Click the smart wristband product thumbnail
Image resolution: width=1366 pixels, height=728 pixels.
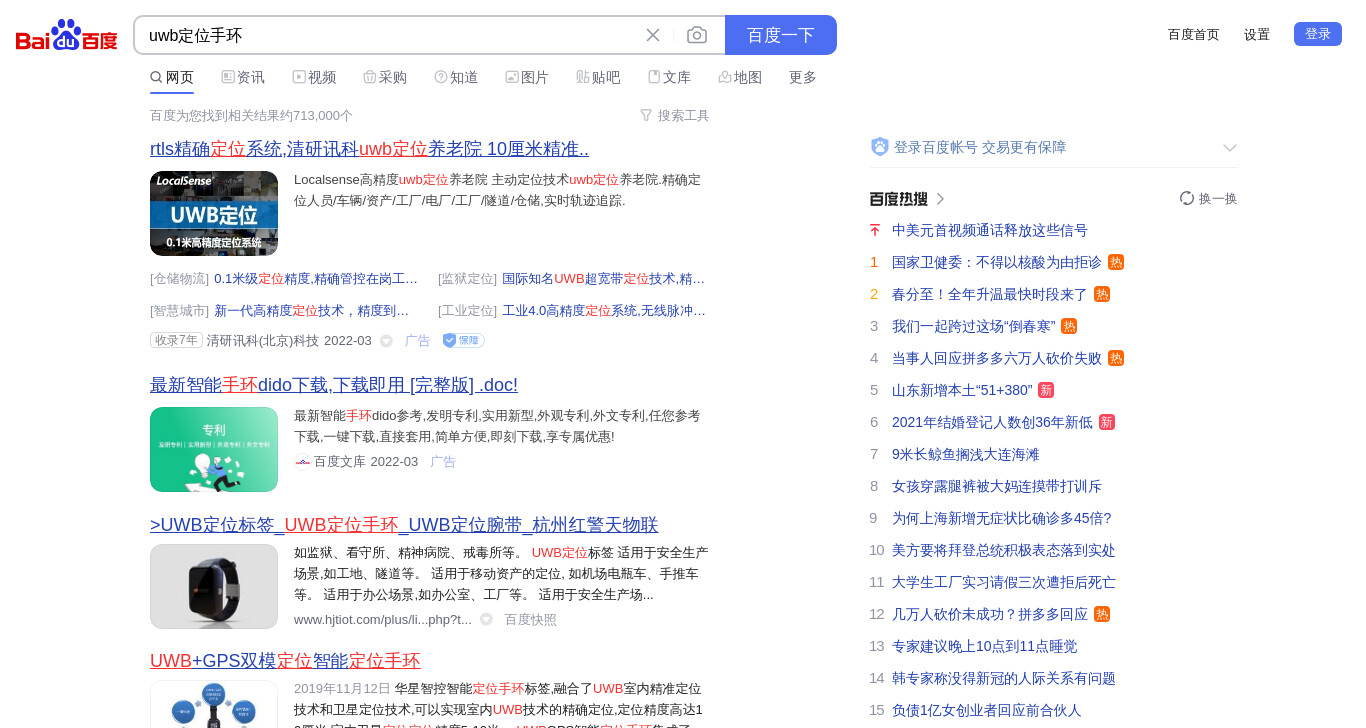click(x=214, y=586)
